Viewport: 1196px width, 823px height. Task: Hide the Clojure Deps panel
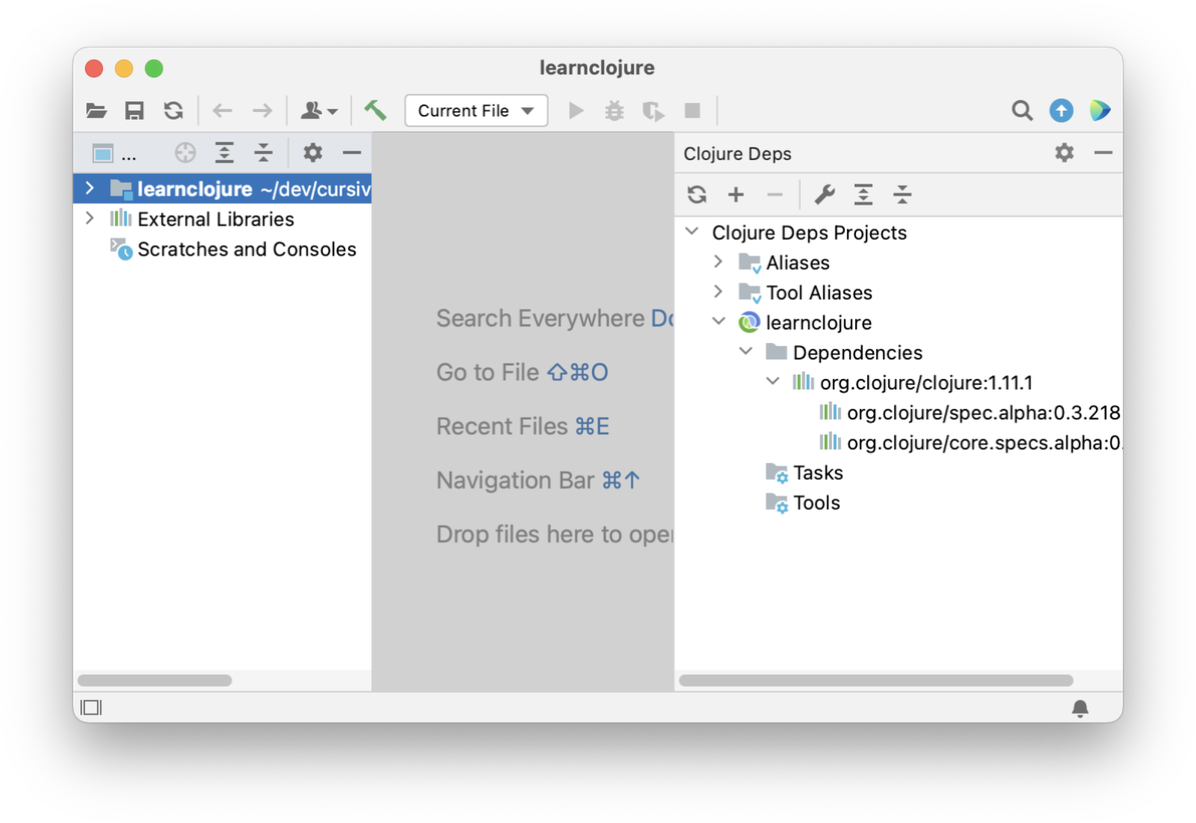[1103, 153]
